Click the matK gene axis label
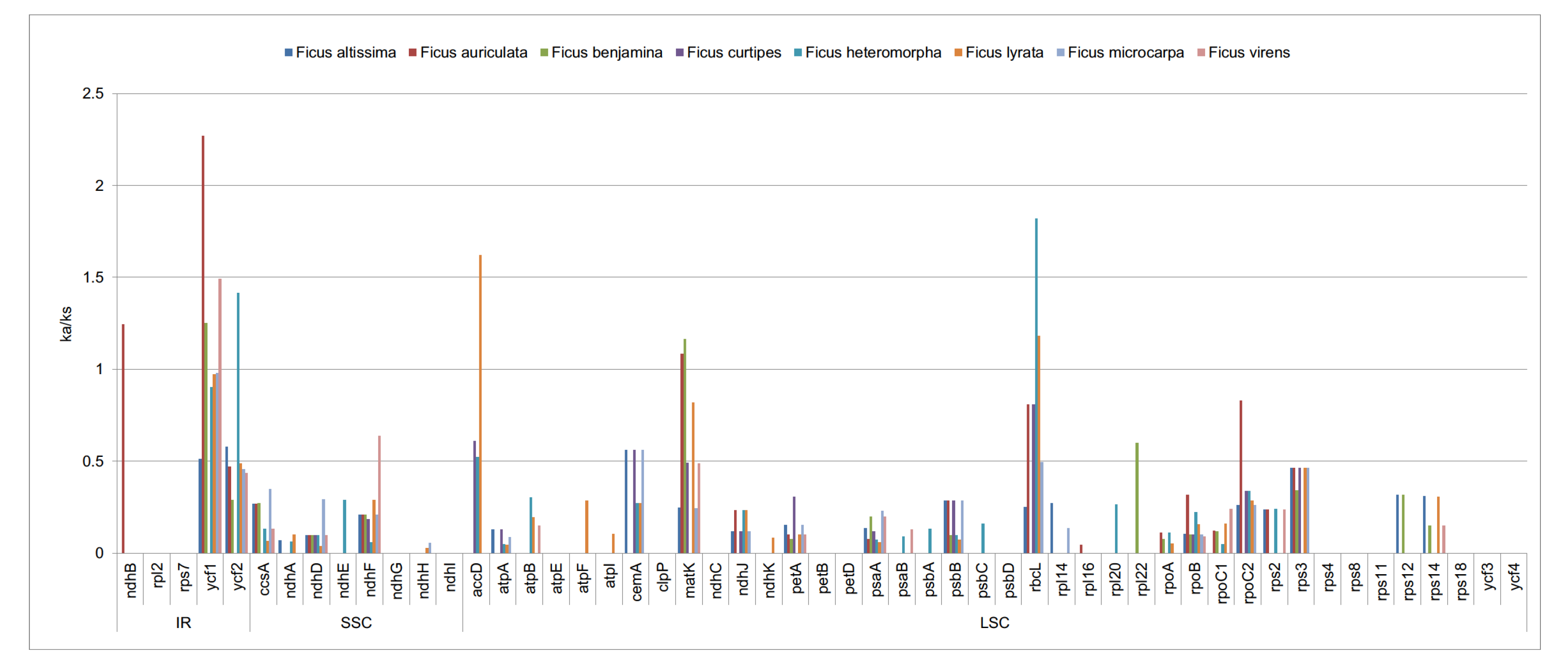The width and height of the screenshot is (1568, 670). (689, 580)
